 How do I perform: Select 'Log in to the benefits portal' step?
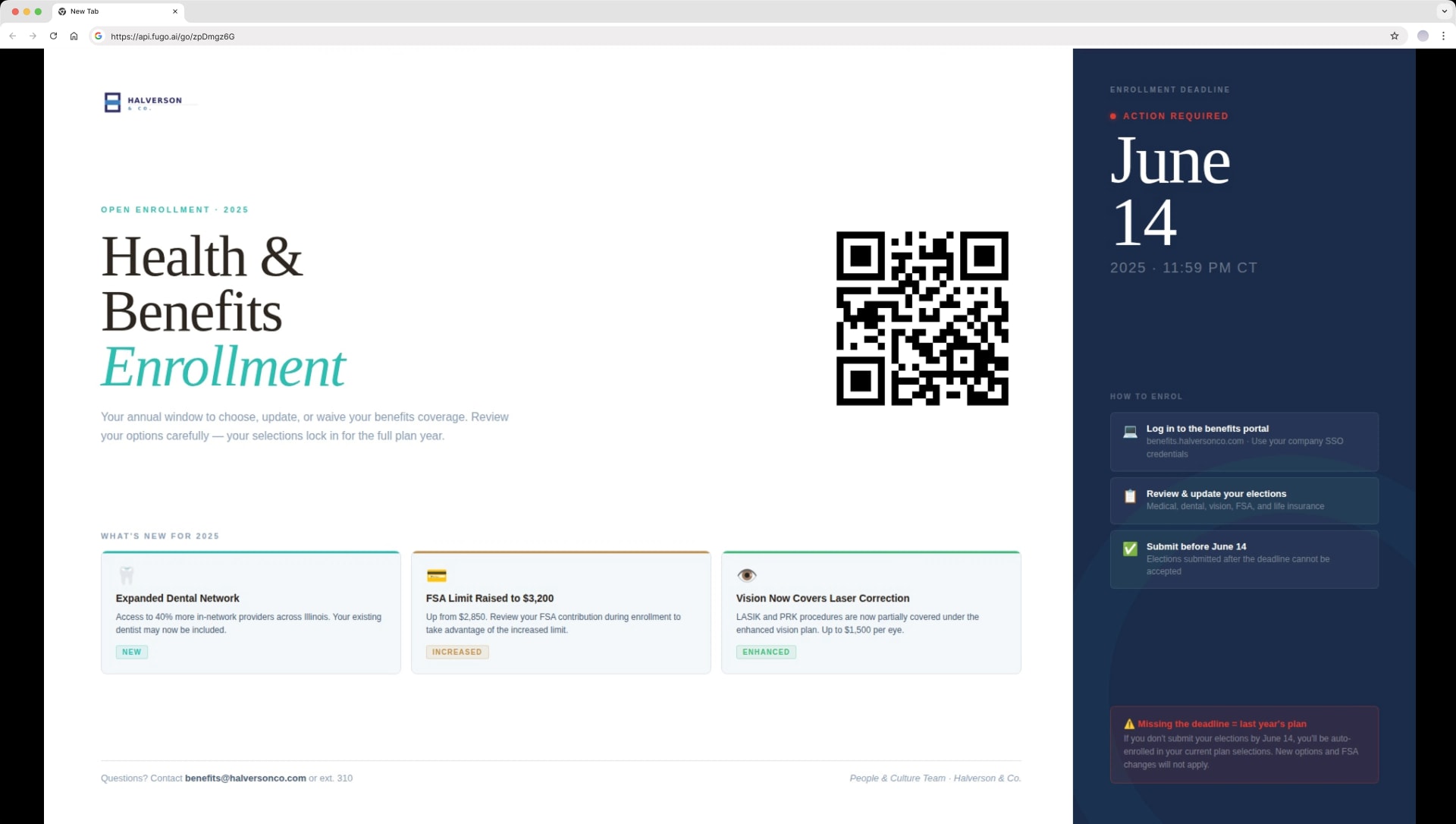tap(1244, 442)
